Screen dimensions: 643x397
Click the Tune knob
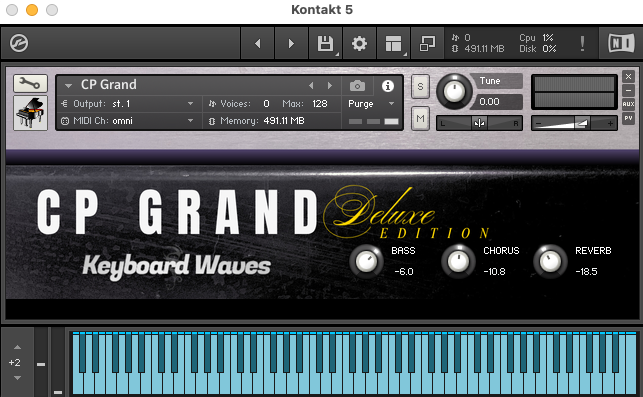(x=454, y=91)
